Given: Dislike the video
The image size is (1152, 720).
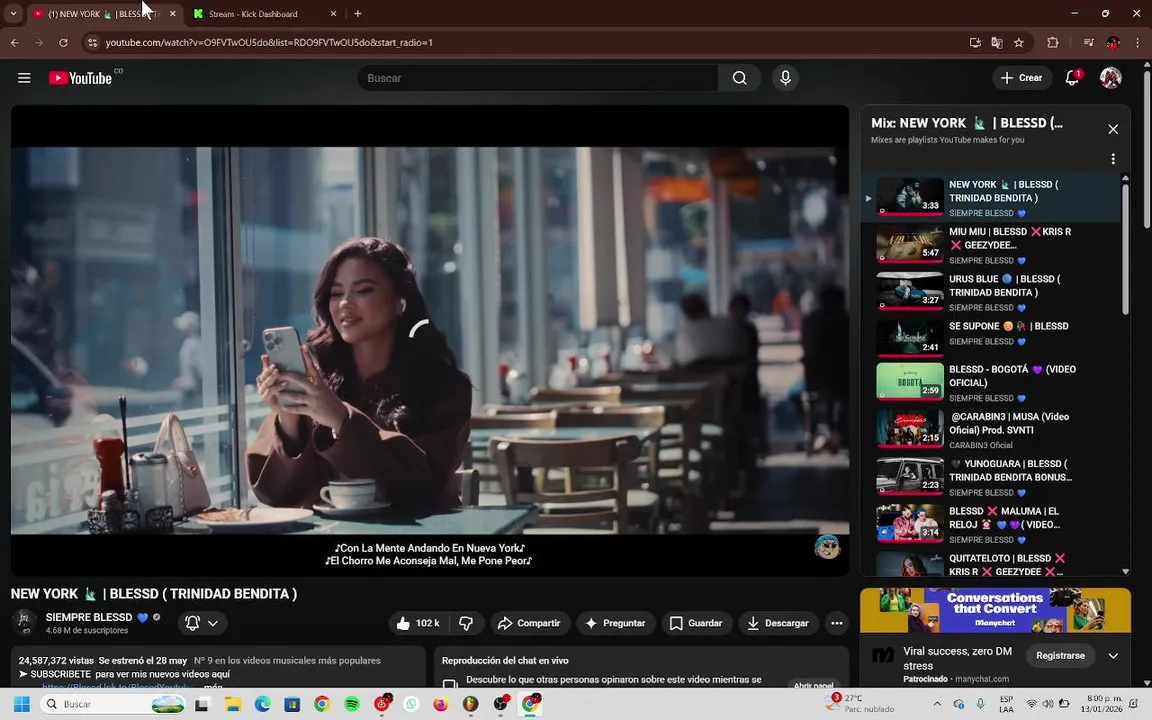Looking at the screenshot, I should pyautogui.click(x=466, y=623).
